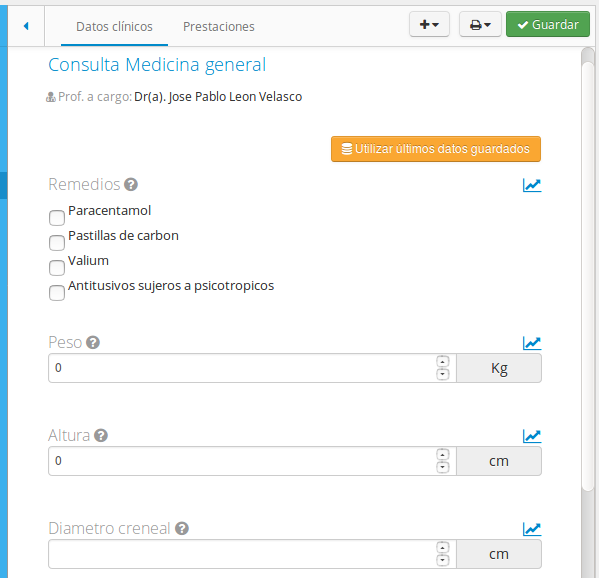Viewport: 599px width, 578px height.
Task: Open the Altura trend chart icon
Action: 532,436
